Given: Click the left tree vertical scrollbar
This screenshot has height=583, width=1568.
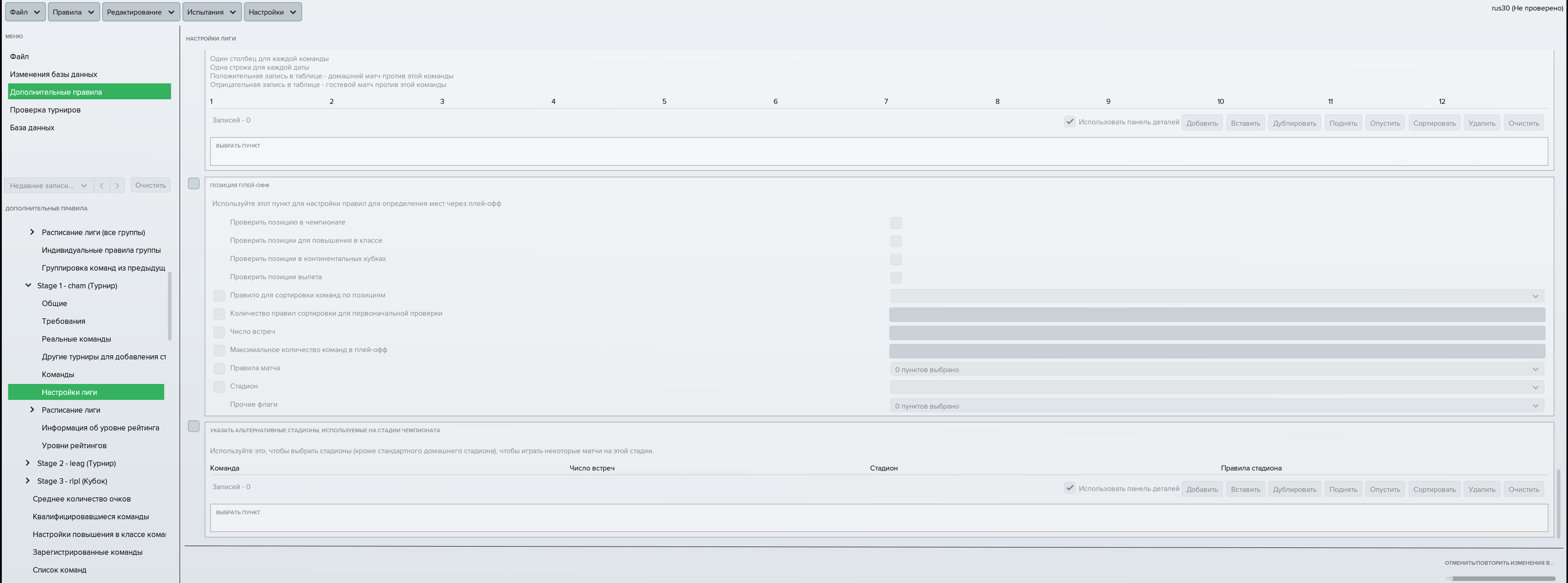Looking at the screenshot, I should click(x=169, y=306).
